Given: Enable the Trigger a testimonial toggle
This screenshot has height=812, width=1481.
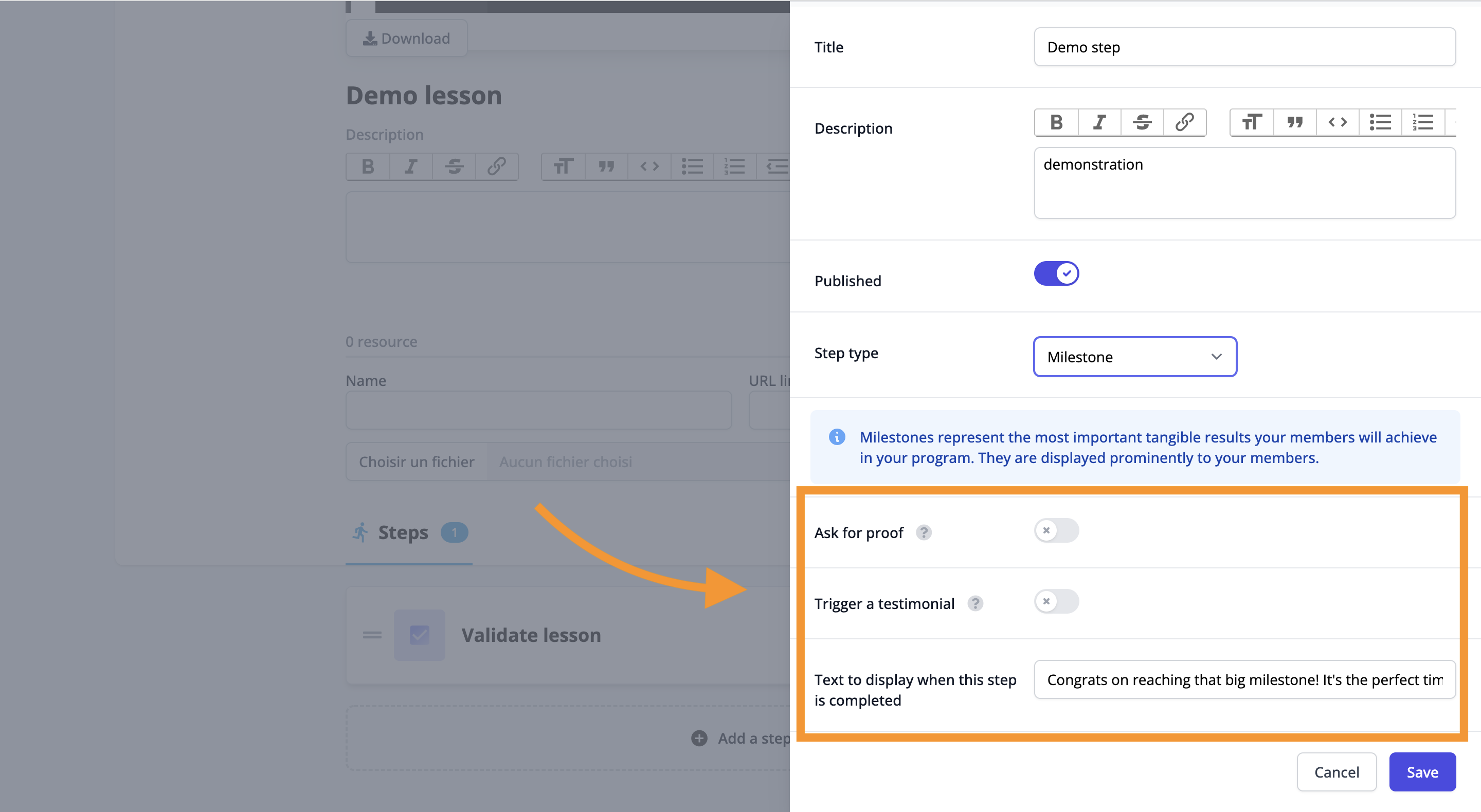Looking at the screenshot, I should [x=1056, y=601].
